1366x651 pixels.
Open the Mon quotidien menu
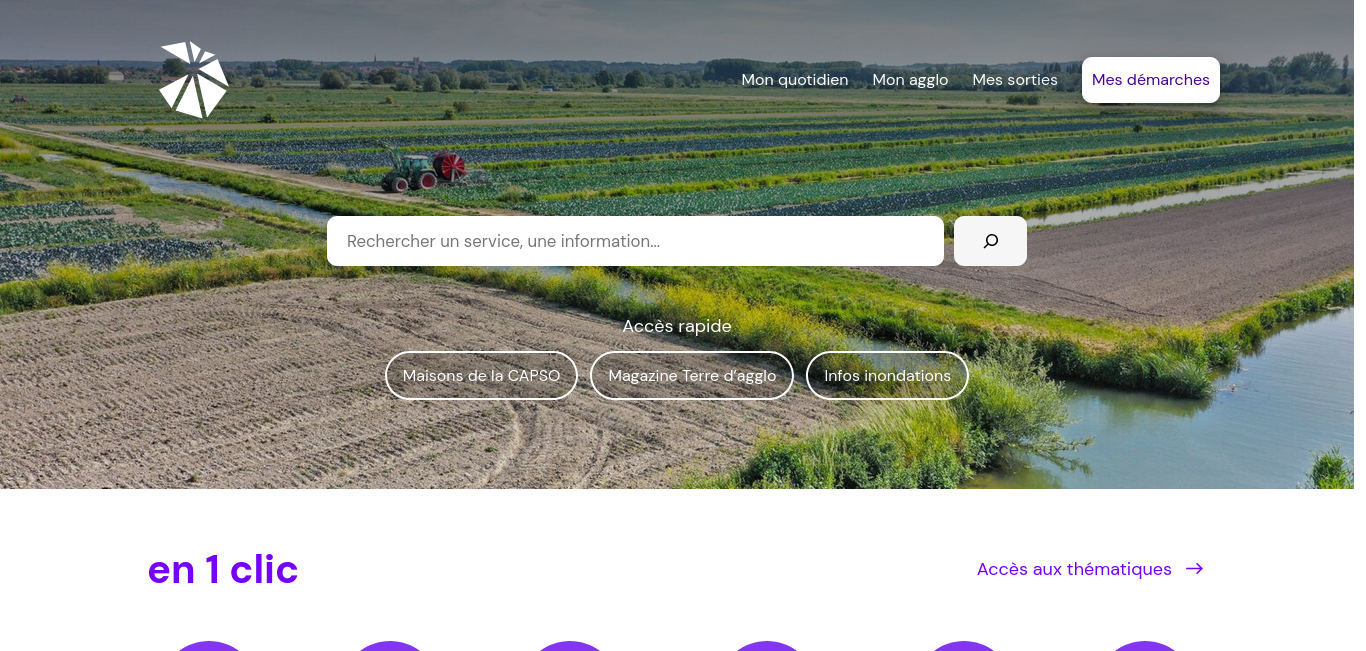click(x=795, y=80)
